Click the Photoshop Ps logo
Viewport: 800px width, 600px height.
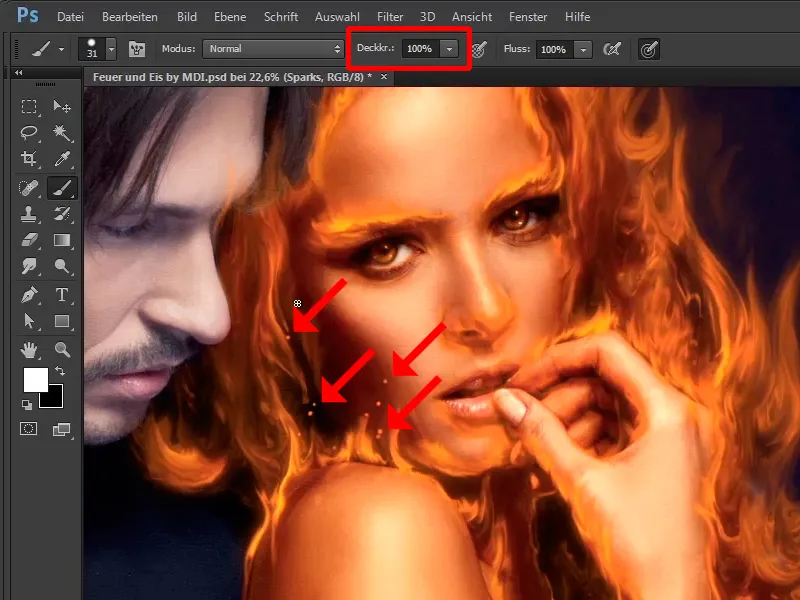tap(28, 16)
